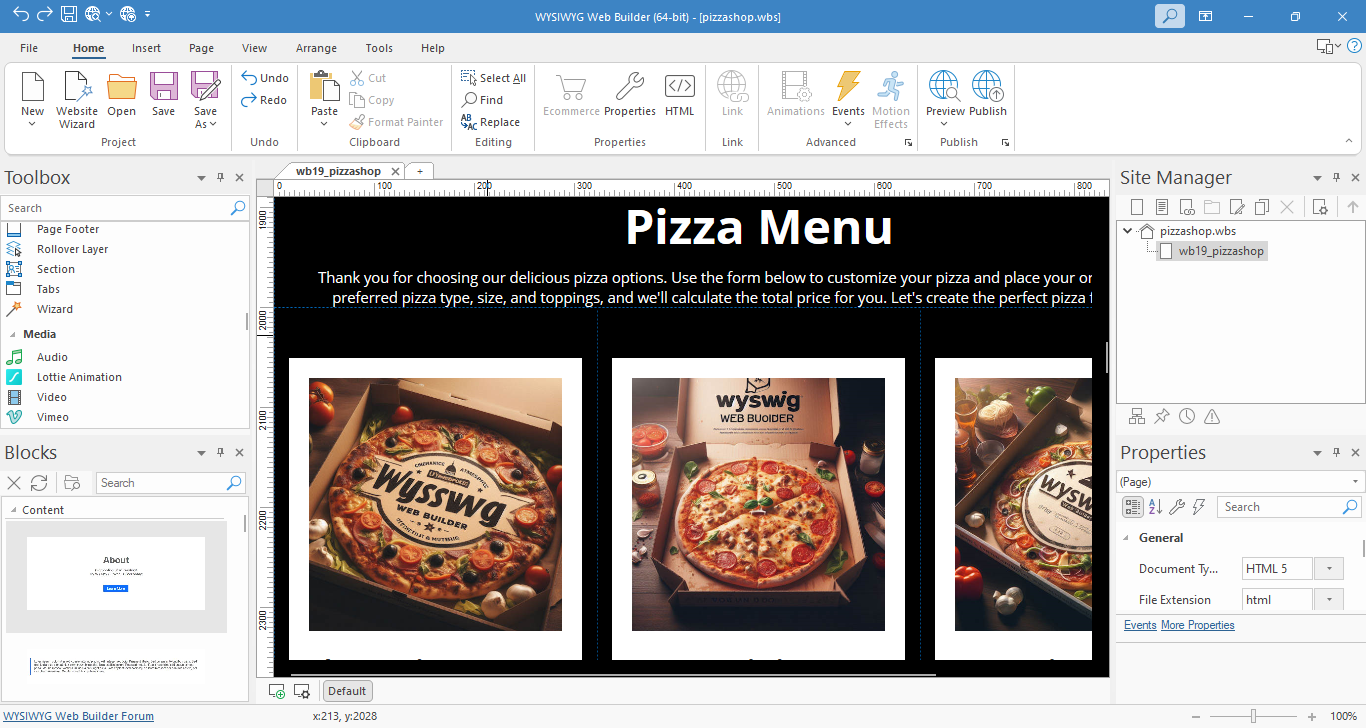
Task: Toggle the categorized view icon in Properties
Action: (1132, 507)
